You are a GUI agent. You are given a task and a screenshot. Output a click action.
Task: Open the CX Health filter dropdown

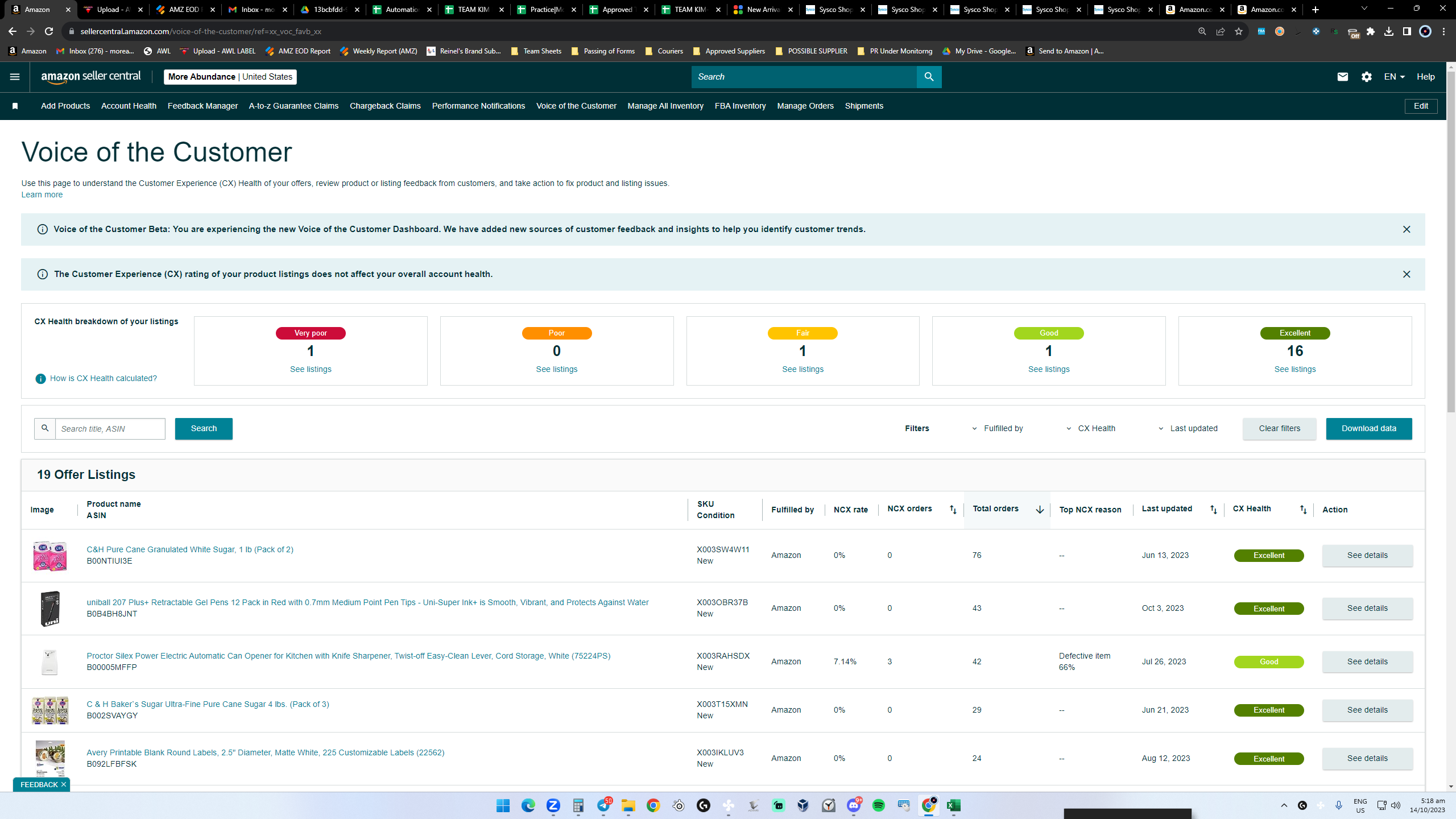[x=1091, y=429]
